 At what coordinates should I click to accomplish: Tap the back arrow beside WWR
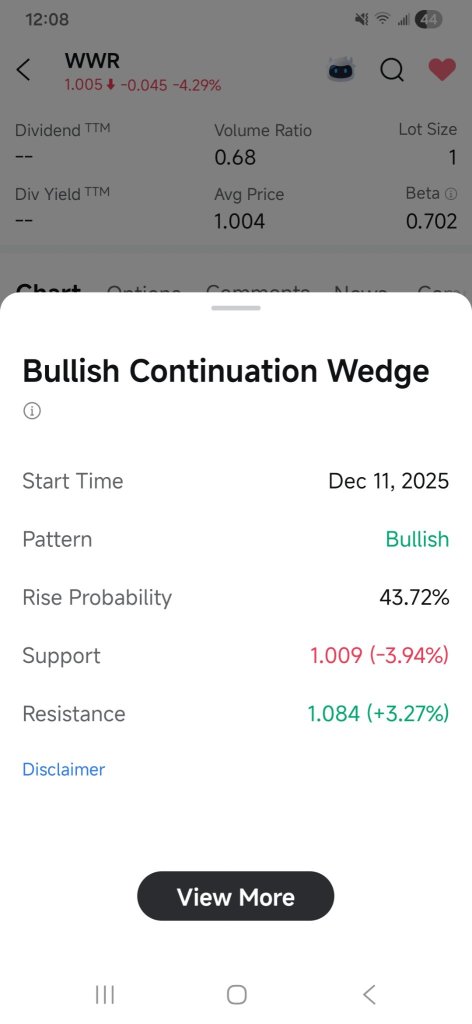coord(24,70)
